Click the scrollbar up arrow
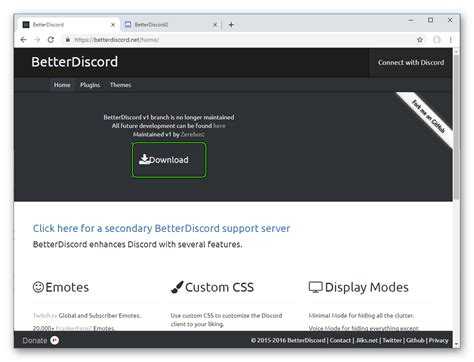The image size is (474, 362). coord(456,52)
